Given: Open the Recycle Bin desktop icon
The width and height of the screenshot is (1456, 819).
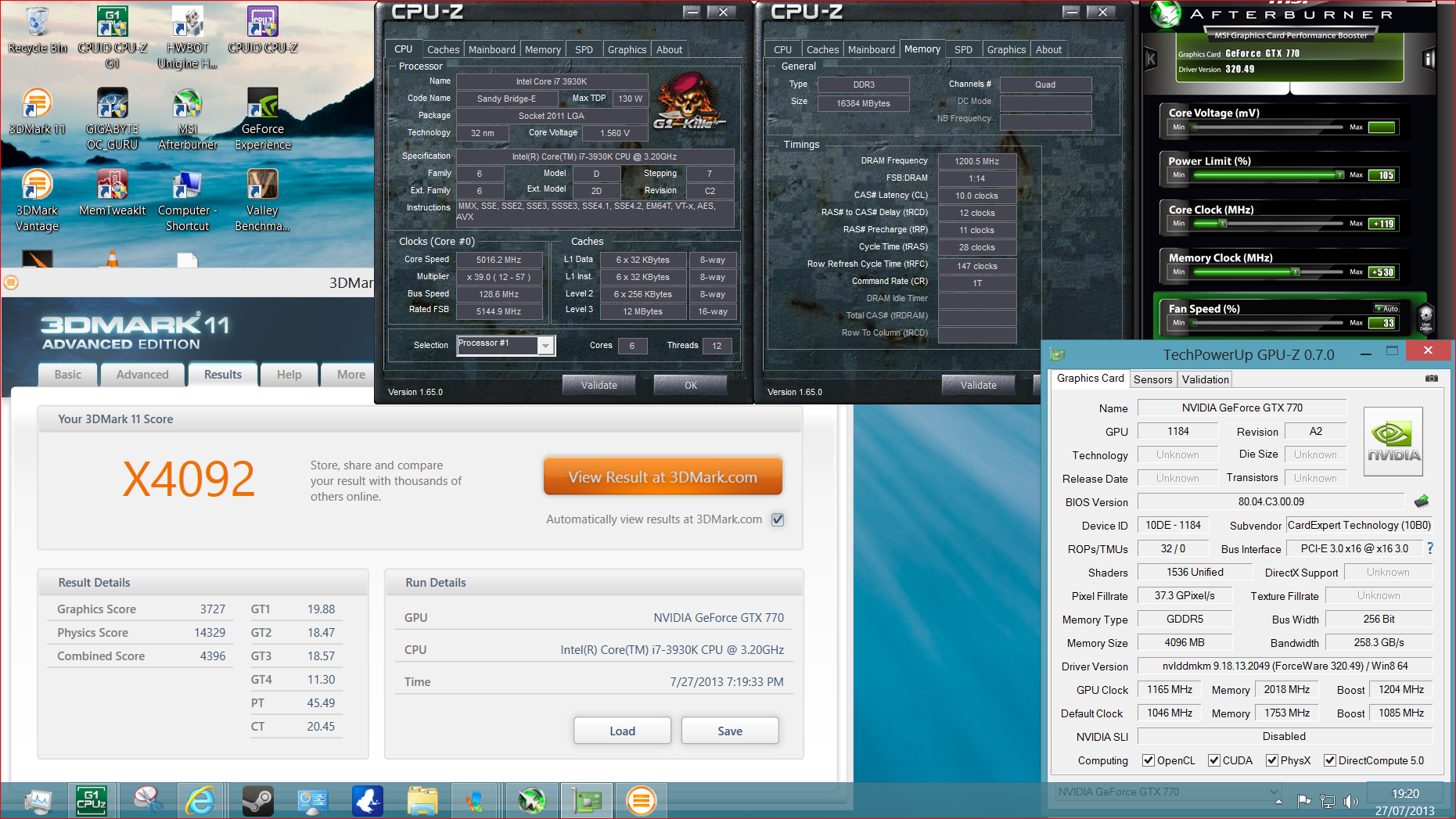Looking at the screenshot, I should [x=37, y=31].
